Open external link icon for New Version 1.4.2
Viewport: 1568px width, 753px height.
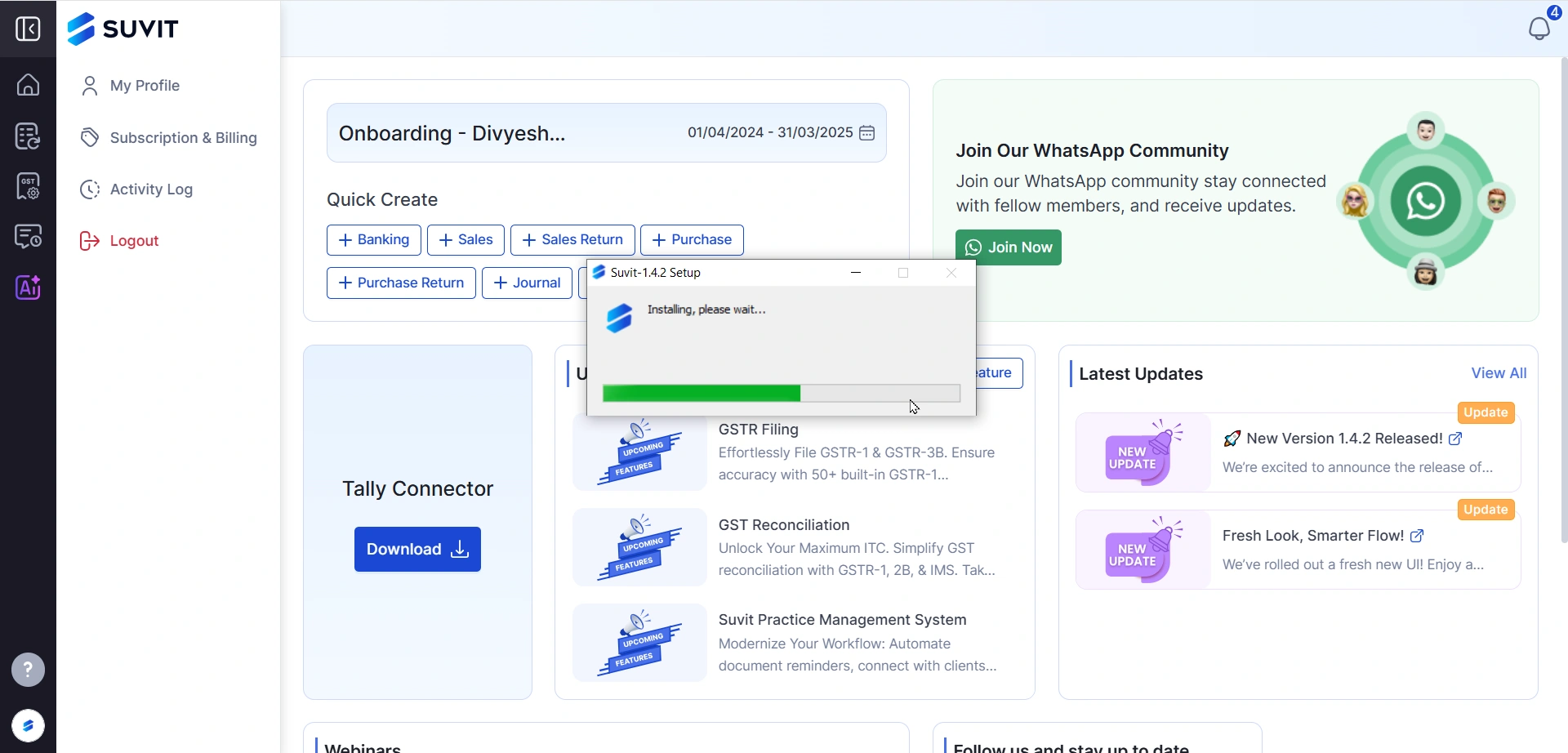[x=1455, y=439]
